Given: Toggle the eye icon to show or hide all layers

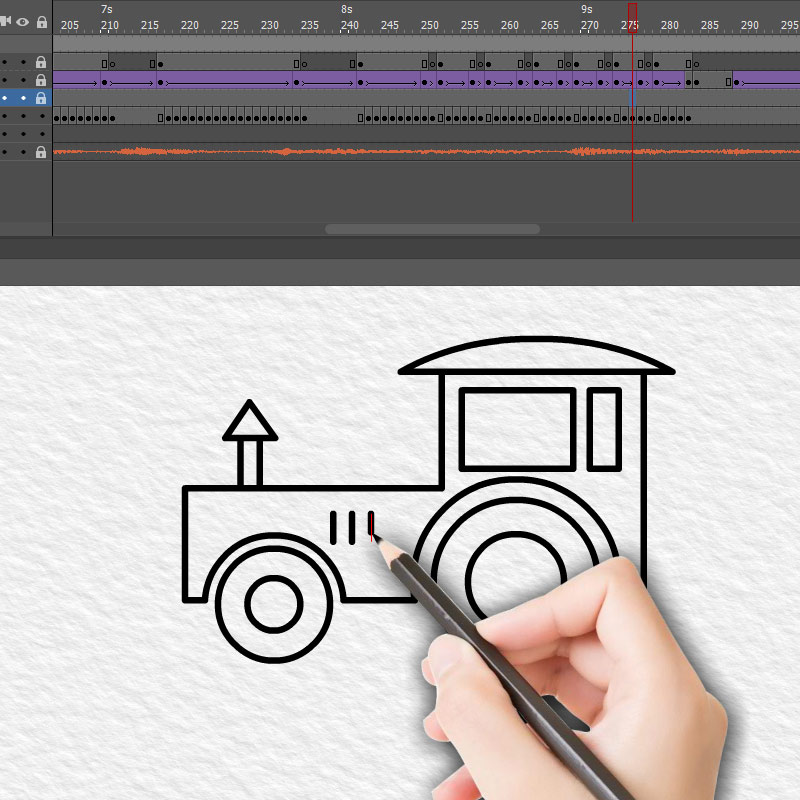Looking at the screenshot, I should 22,22.
